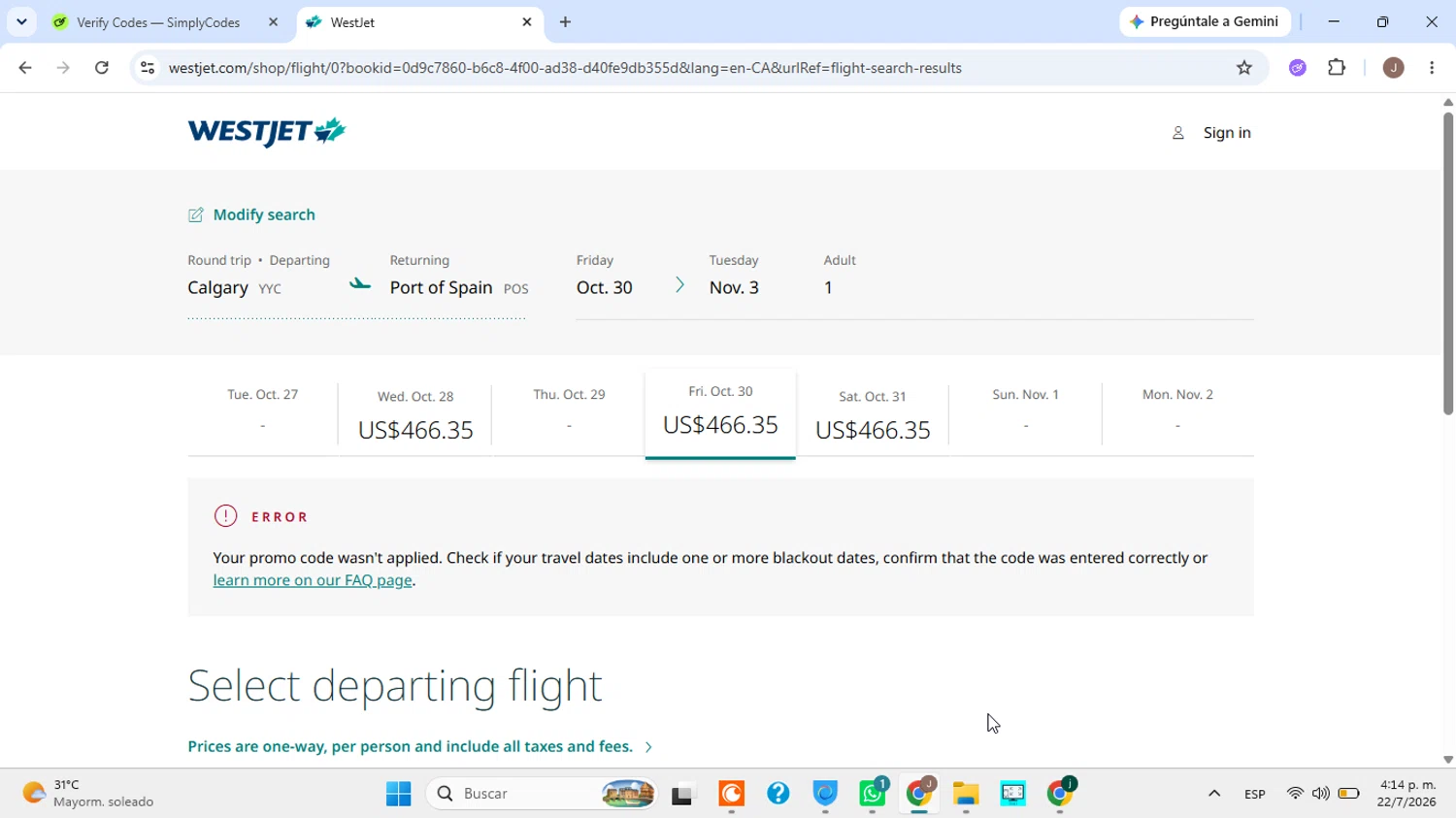Select Wed. Oct. 28 fare US$466.35
This screenshot has width=1456, height=818.
click(415, 416)
